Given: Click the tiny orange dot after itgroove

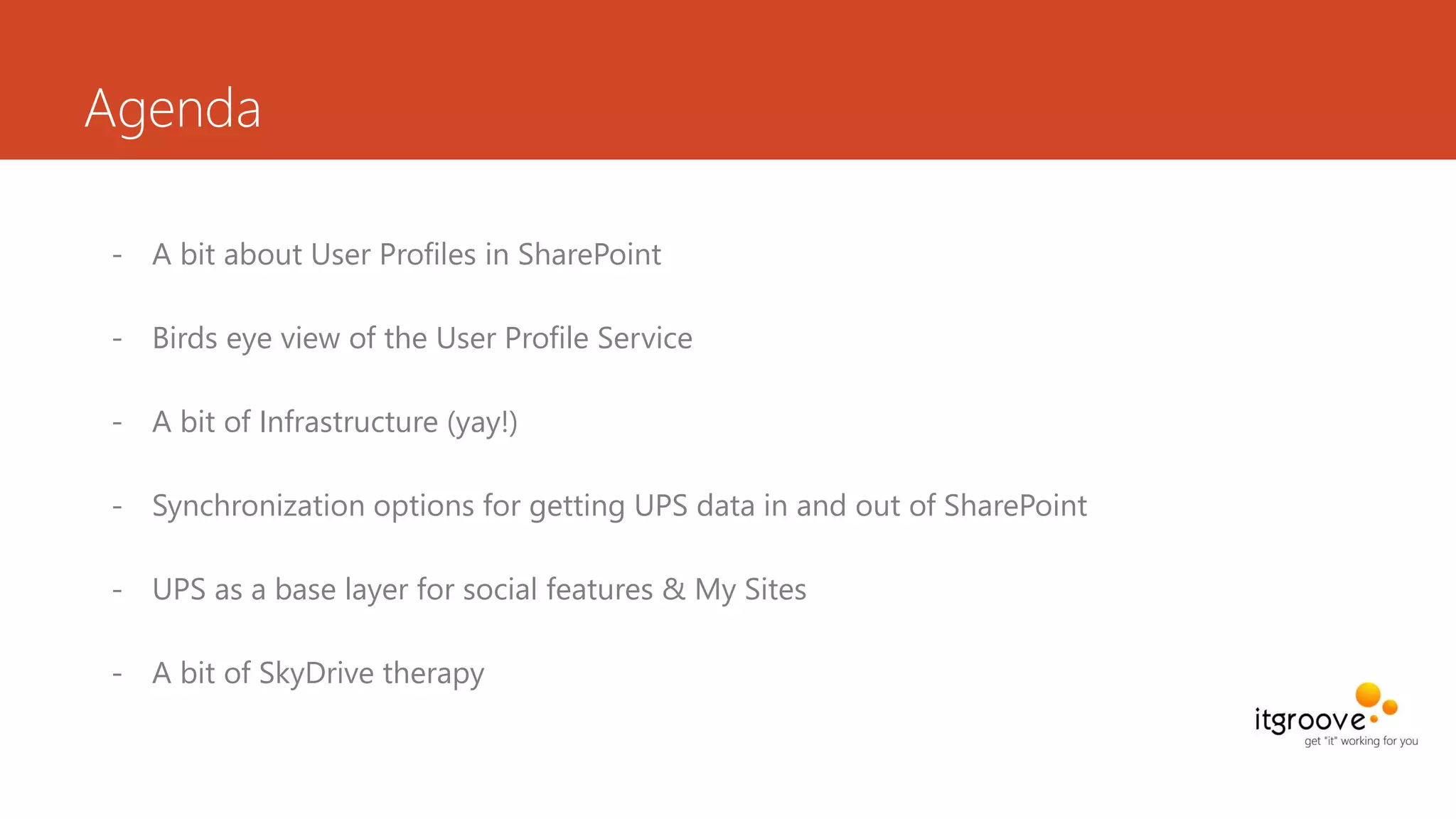Looking at the screenshot, I should (x=1374, y=719).
